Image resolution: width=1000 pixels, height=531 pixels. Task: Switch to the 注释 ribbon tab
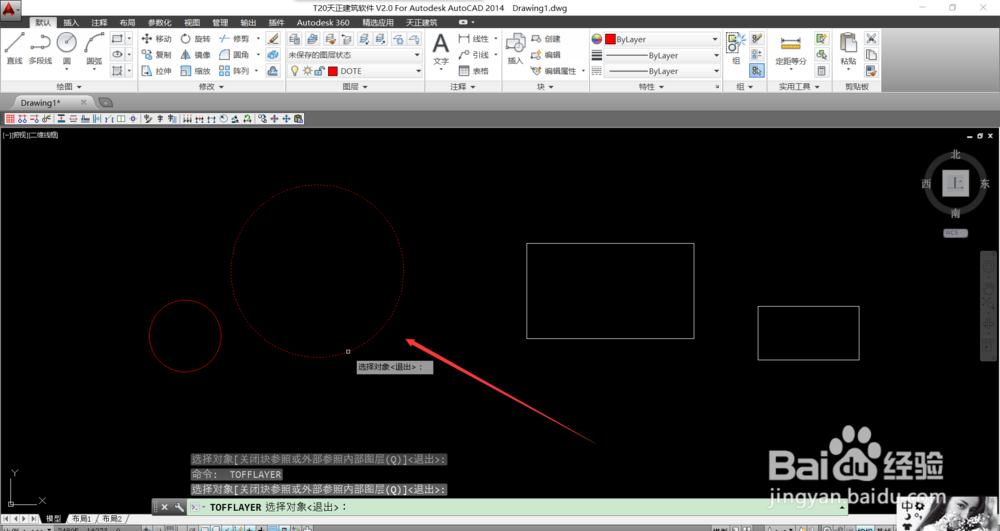click(x=99, y=22)
